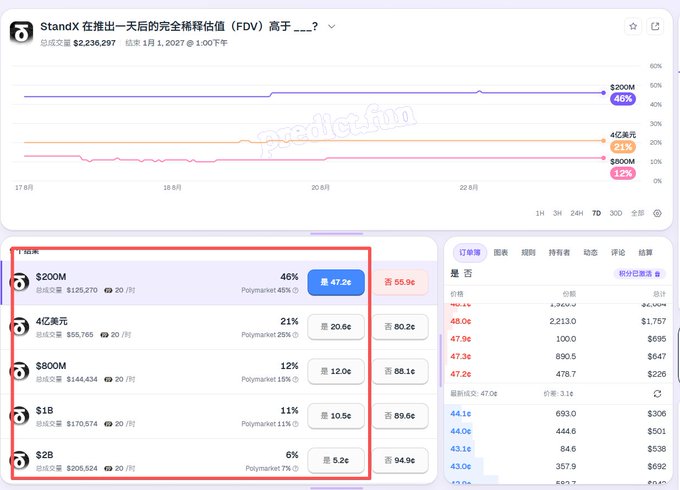This screenshot has width=680, height=490.
Task: Buy 是 at 20.6¢ for 4亿美元
Action: pyautogui.click(x=336, y=327)
